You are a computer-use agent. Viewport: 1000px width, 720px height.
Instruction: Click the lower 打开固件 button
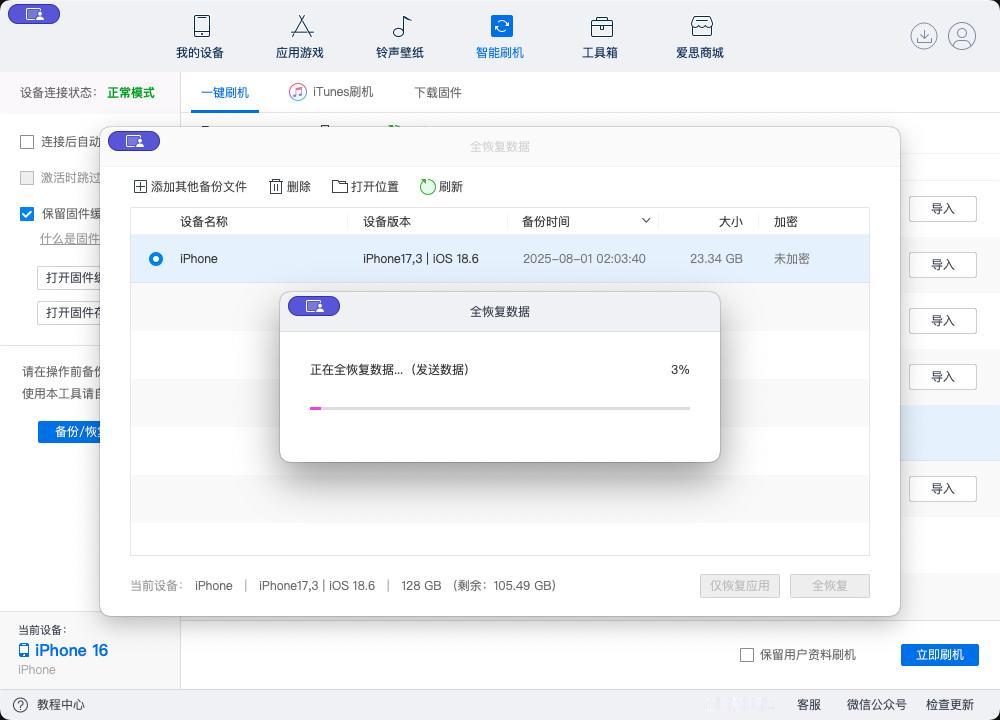[x=70, y=312]
